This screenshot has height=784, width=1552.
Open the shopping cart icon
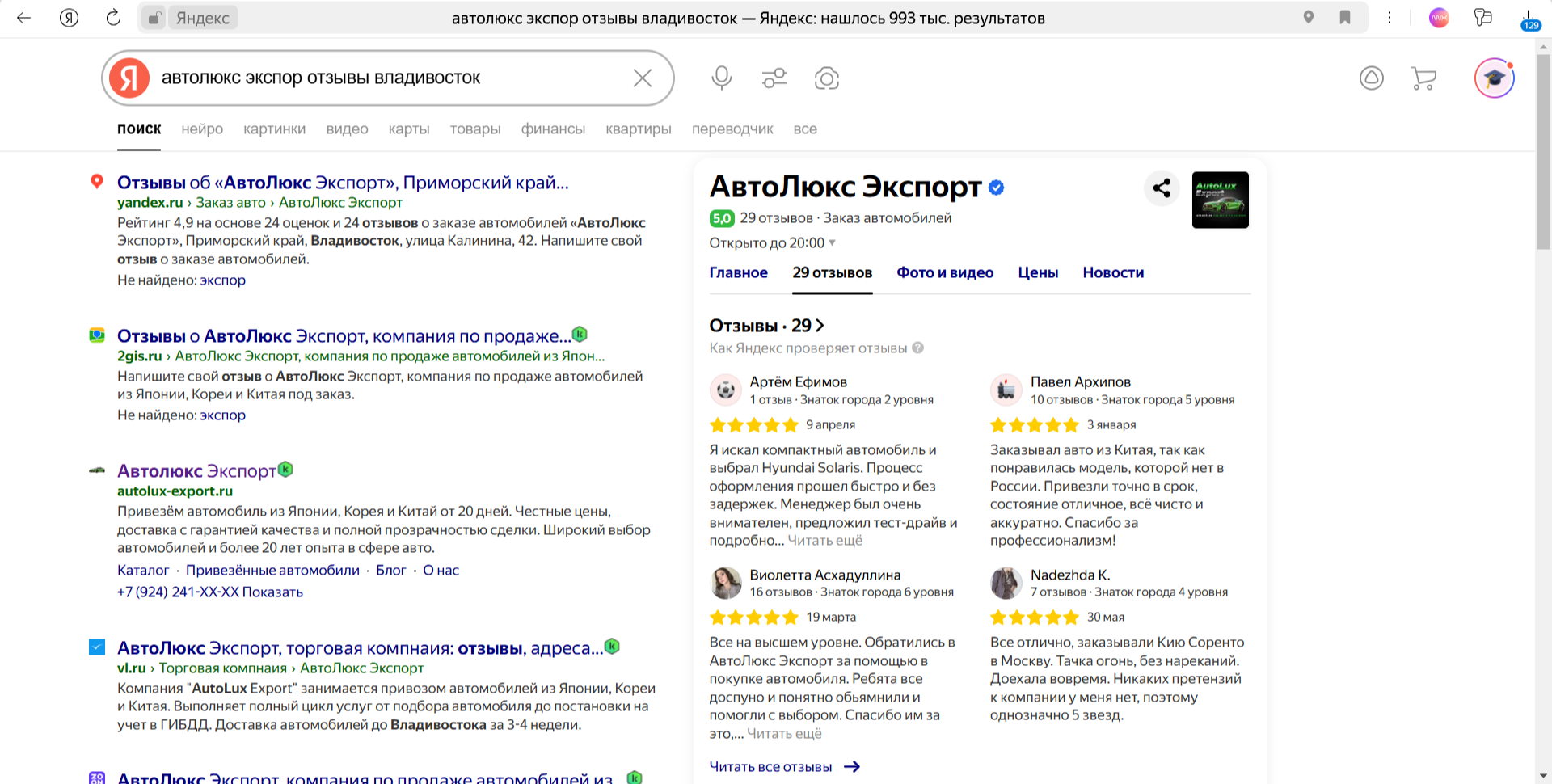click(1423, 78)
